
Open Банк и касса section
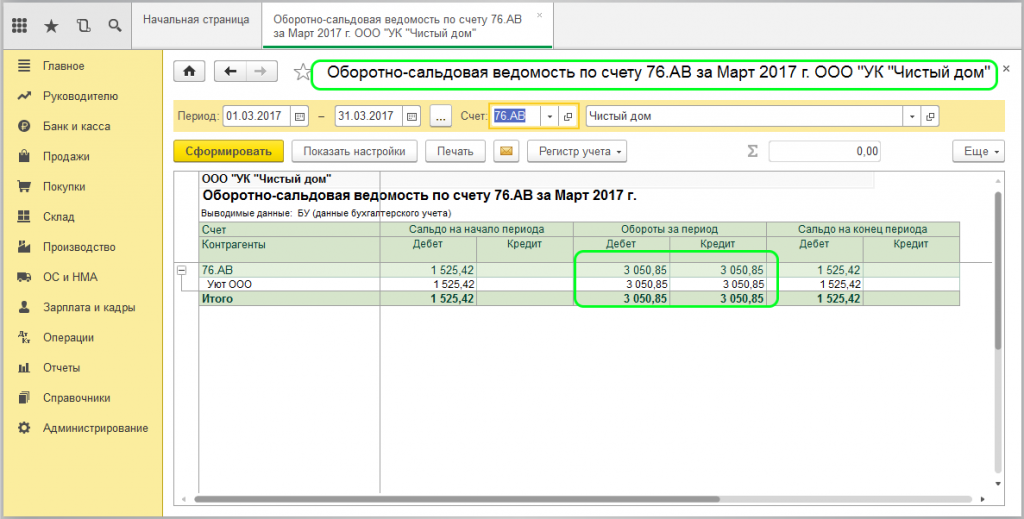[76, 126]
